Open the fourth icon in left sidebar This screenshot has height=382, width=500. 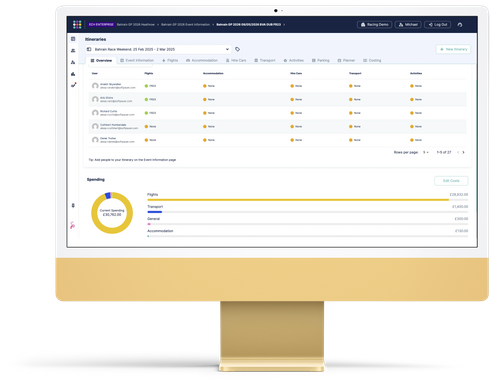73,74
